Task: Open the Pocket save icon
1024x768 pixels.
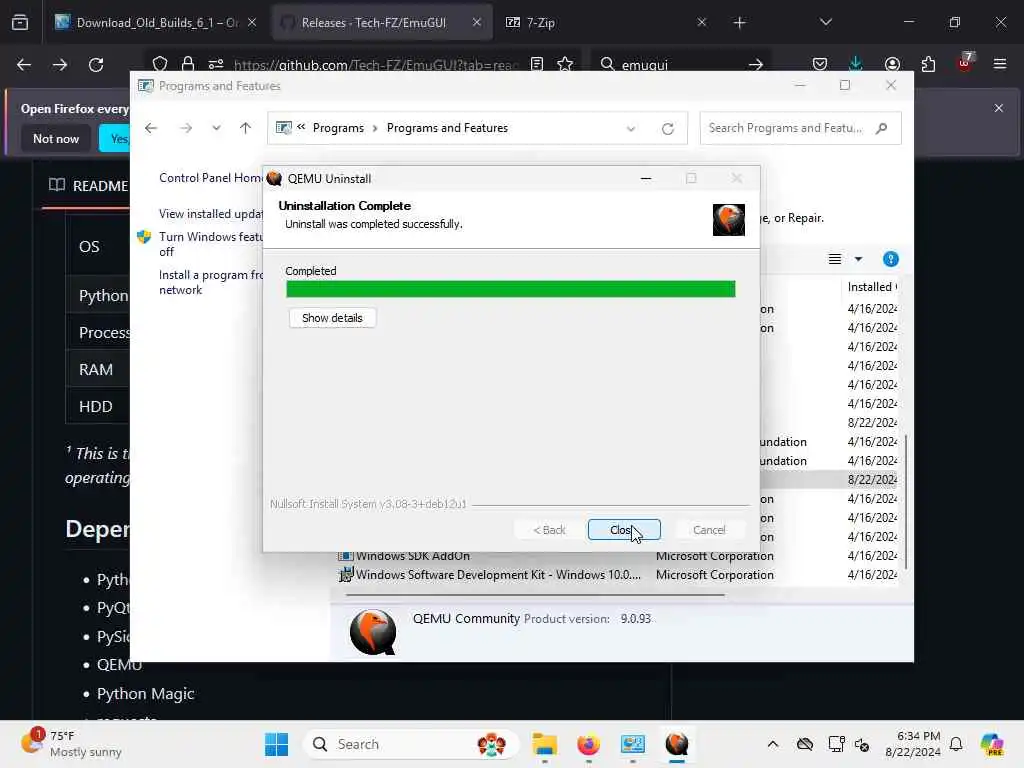Action: (820, 64)
